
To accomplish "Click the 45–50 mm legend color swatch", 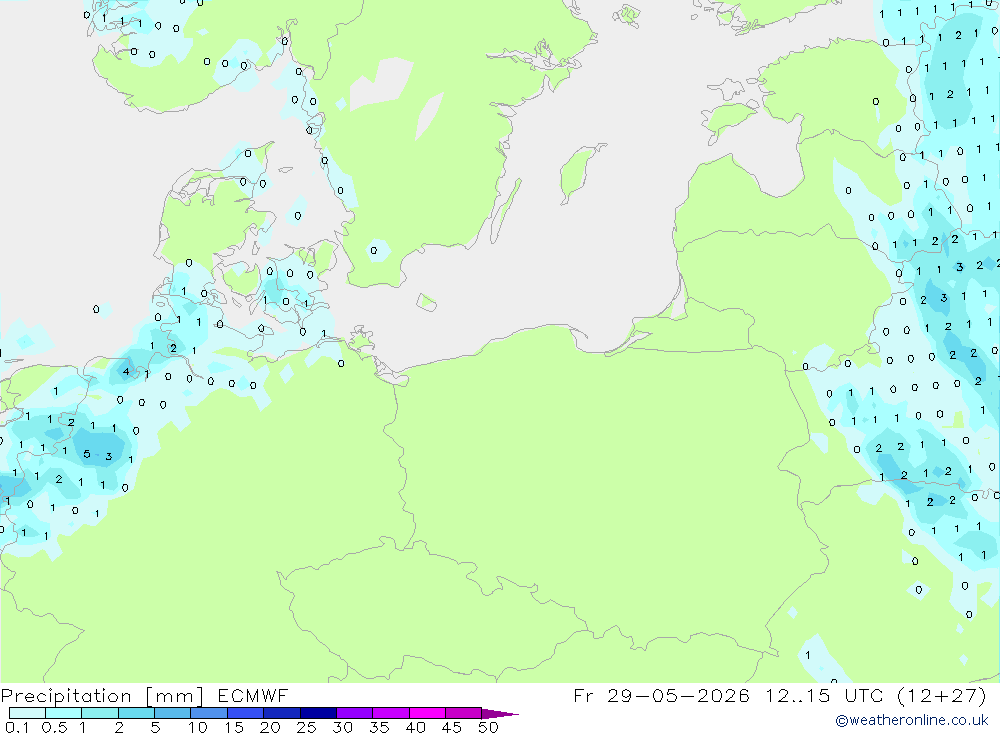I will click(464, 713).
